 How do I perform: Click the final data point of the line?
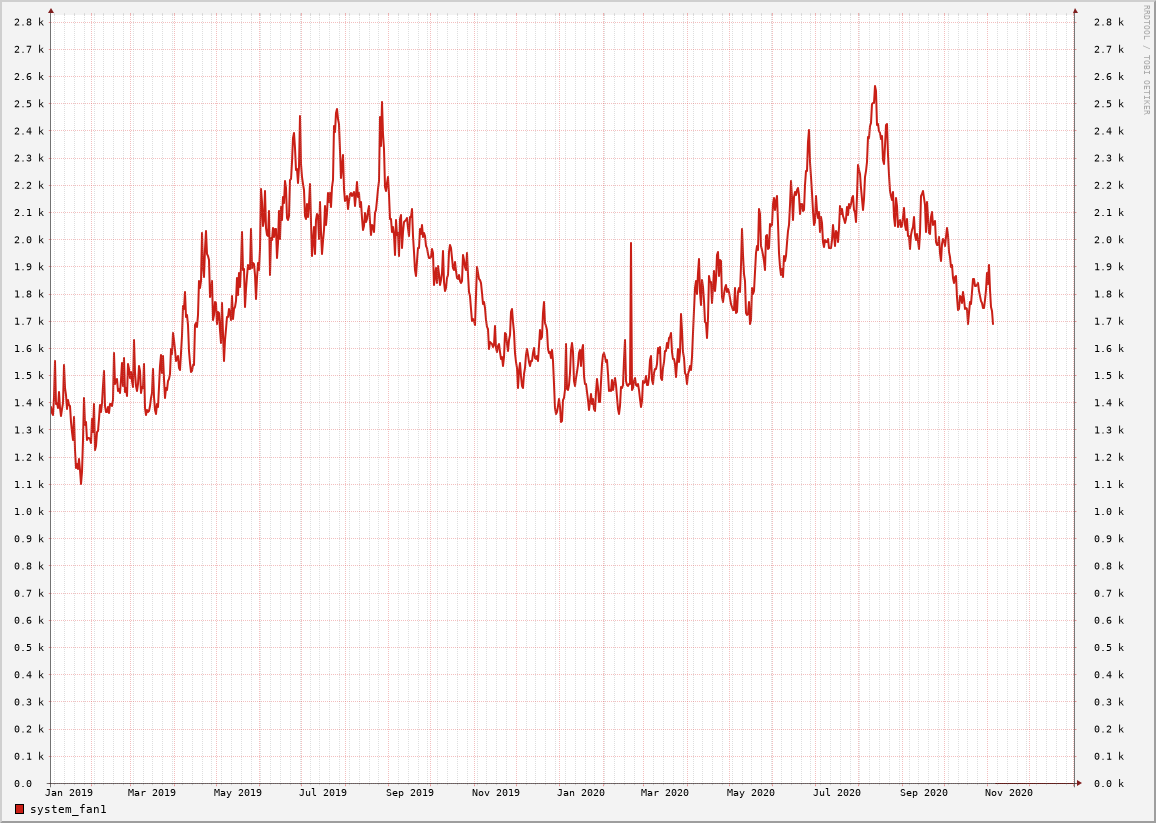993,323
